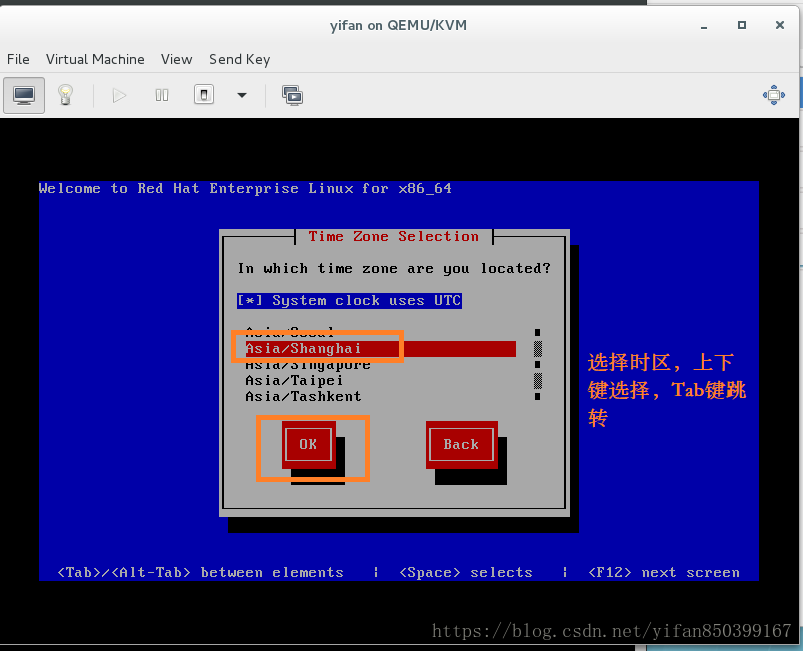This screenshot has width=803, height=651.
Task: Open the View menu
Action: [177, 59]
